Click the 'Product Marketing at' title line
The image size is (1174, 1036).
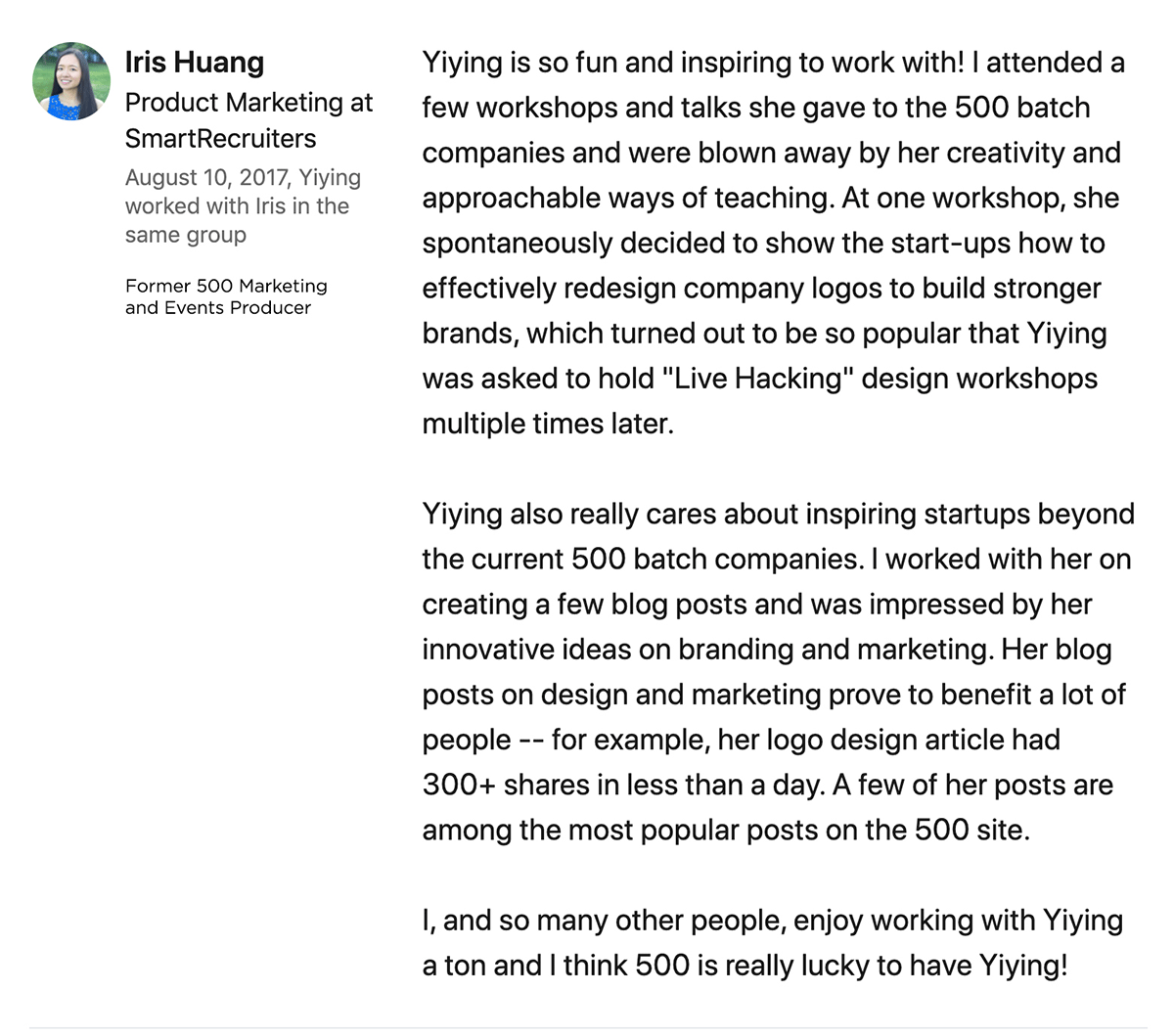(x=249, y=103)
